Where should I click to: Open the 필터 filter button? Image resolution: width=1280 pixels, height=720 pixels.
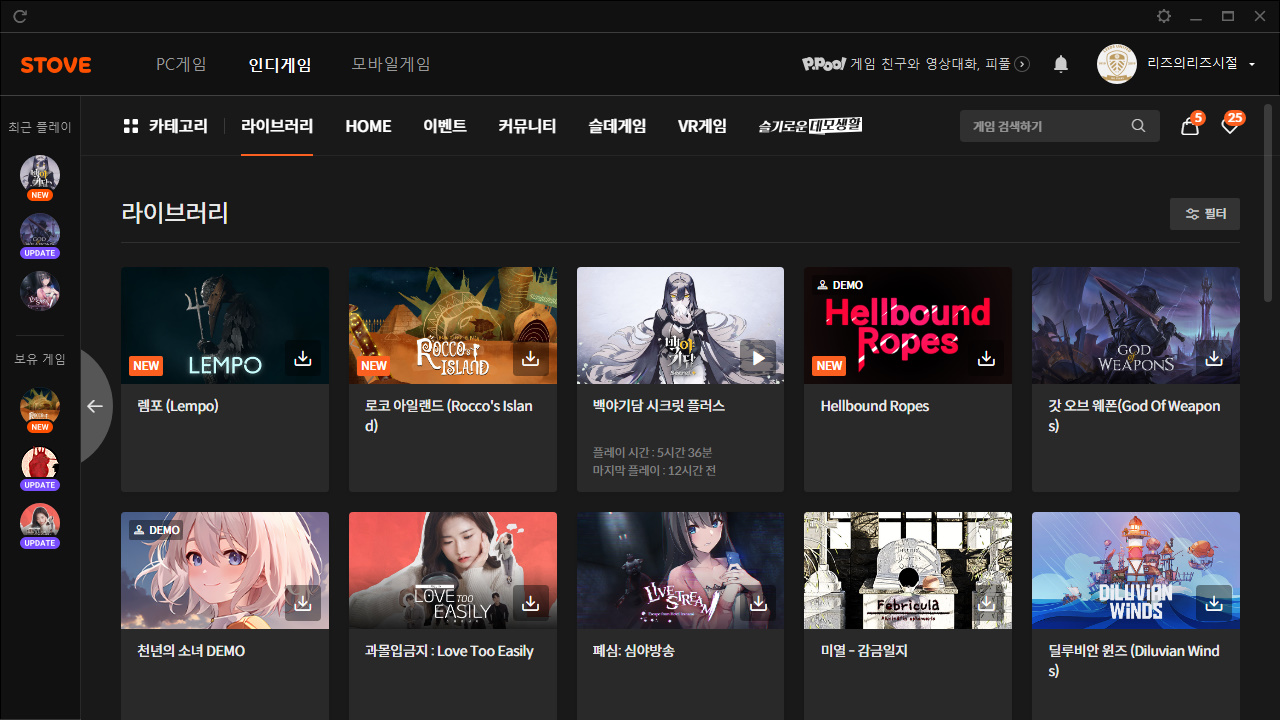click(x=1205, y=214)
